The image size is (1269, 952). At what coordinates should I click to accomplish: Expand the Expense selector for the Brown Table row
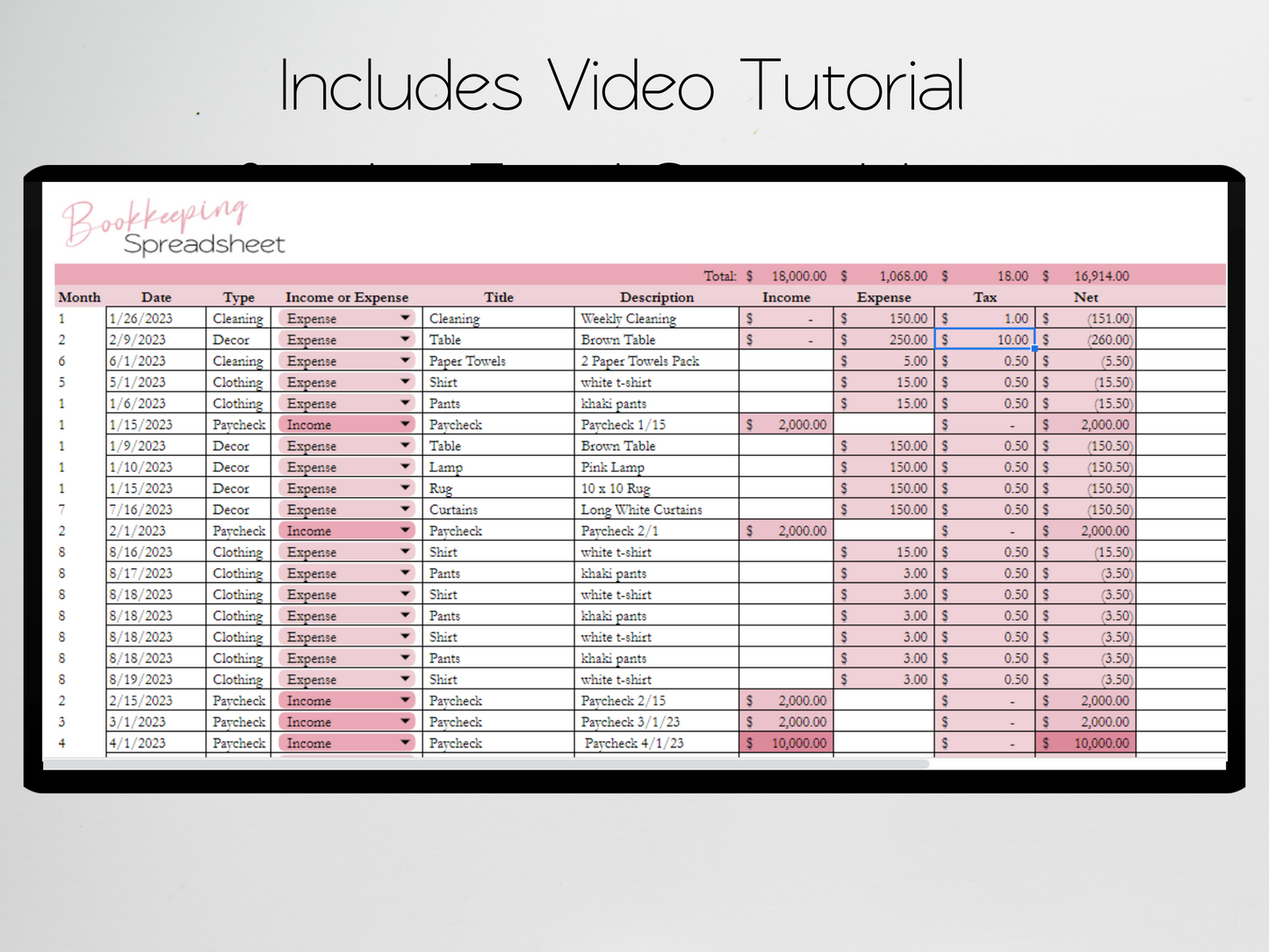click(345, 339)
